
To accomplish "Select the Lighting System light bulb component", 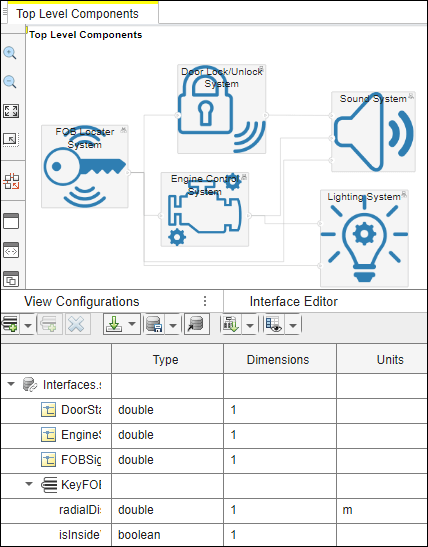I will click(x=364, y=238).
